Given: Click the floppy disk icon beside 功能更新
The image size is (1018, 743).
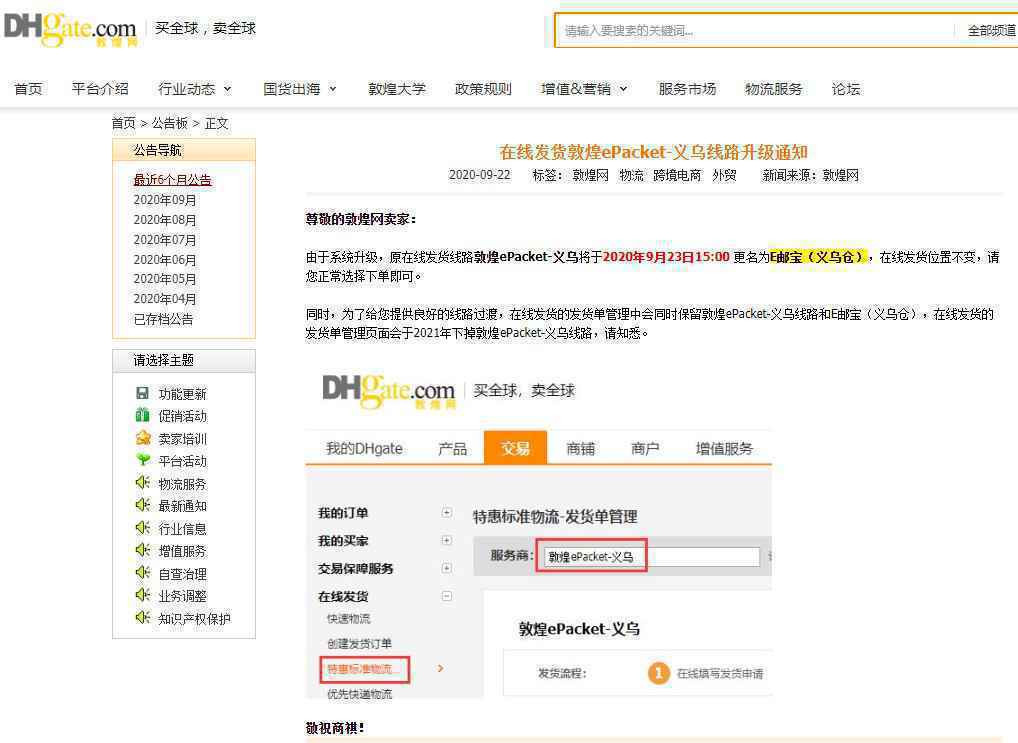Looking at the screenshot, I should point(142,393).
